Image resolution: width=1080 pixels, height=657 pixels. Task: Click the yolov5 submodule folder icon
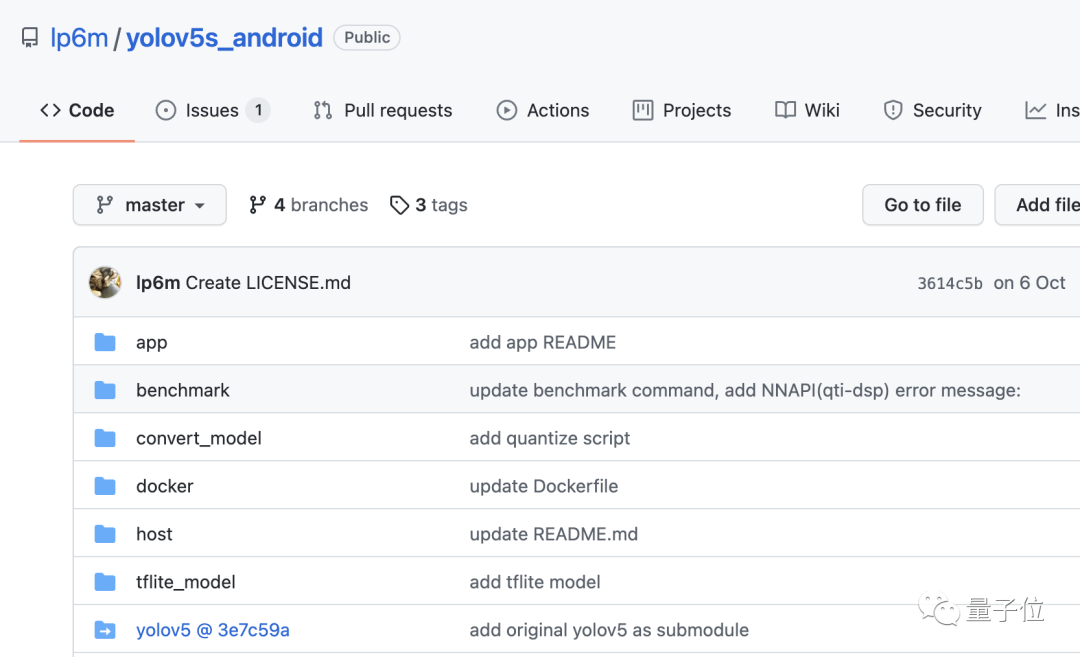105,630
